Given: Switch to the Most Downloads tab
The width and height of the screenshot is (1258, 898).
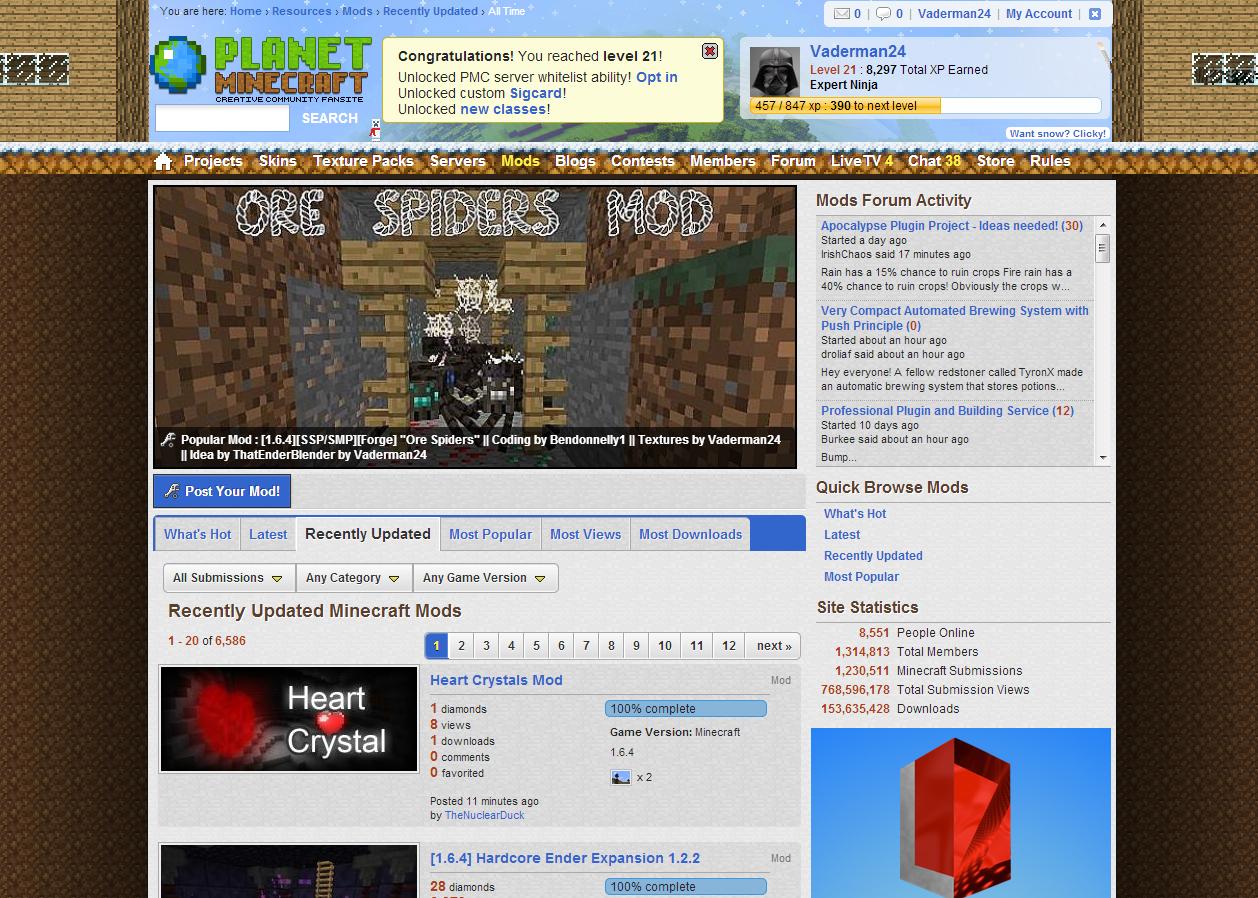Looking at the screenshot, I should [x=690, y=534].
